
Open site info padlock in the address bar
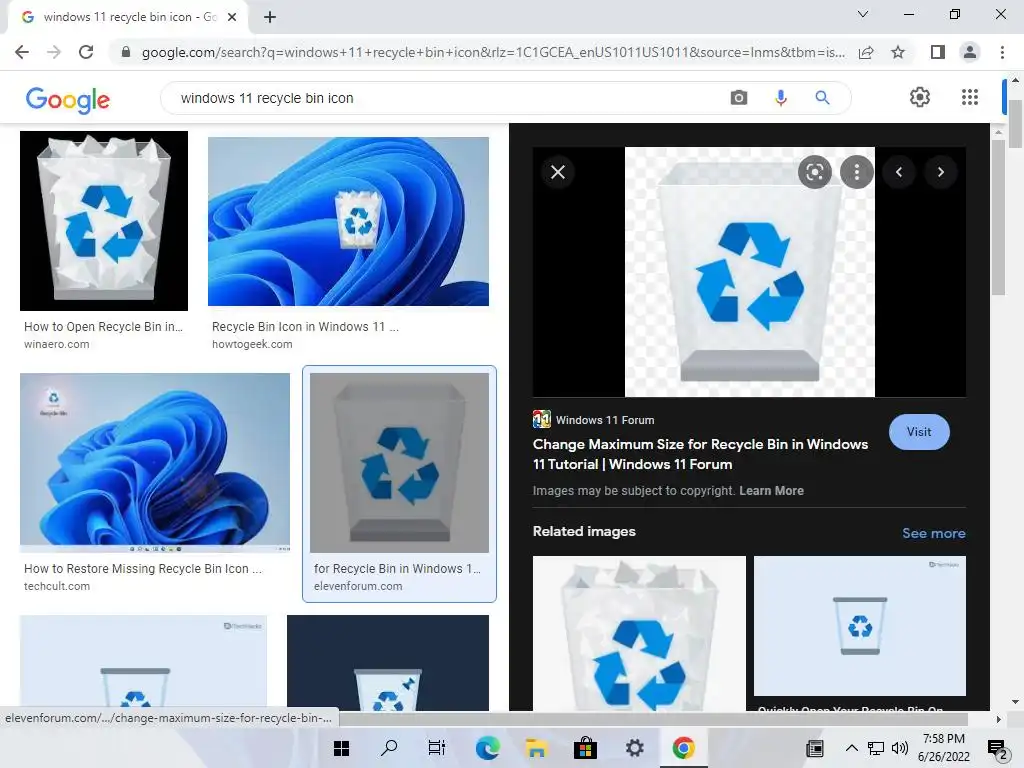coord(126,52)
